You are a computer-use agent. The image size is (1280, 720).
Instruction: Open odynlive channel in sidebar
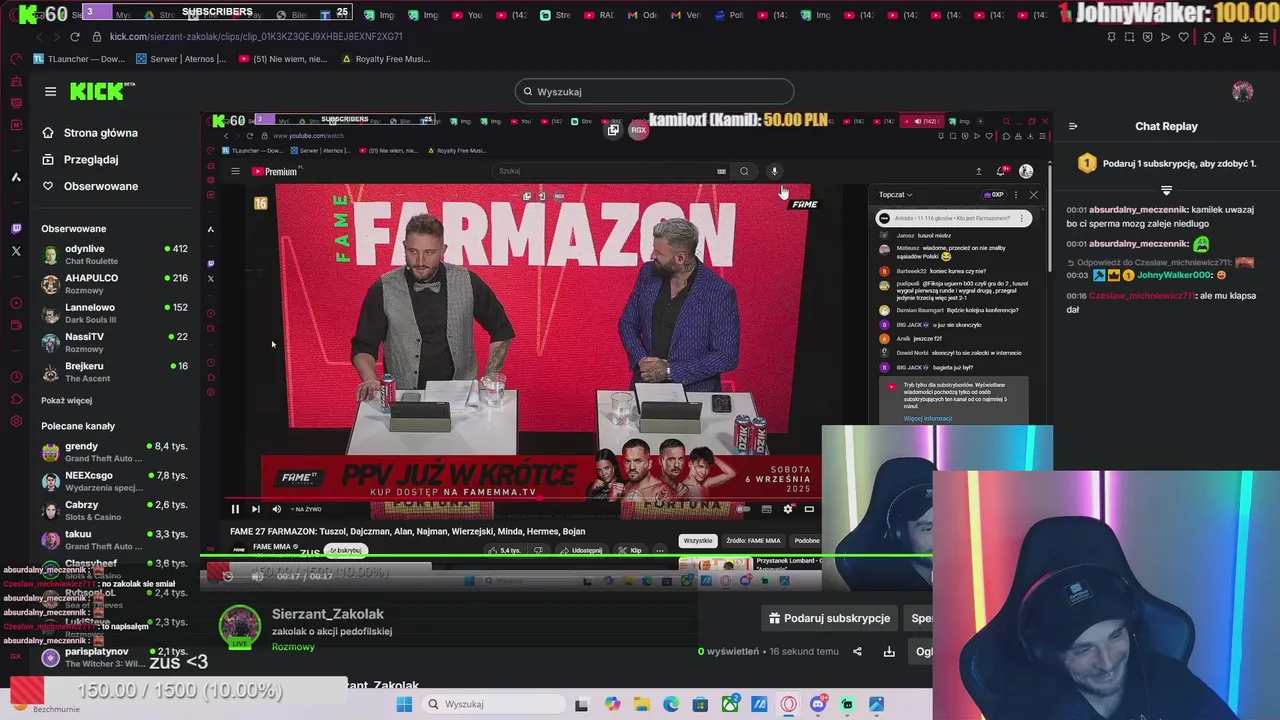(x=114, y=255)
